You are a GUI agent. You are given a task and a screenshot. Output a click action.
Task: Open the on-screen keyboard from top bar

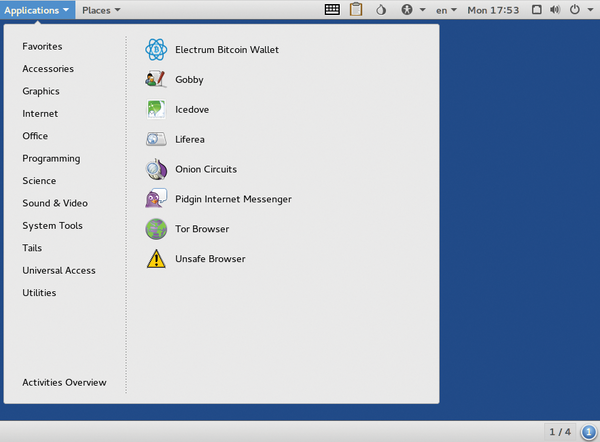coord(332,10)
